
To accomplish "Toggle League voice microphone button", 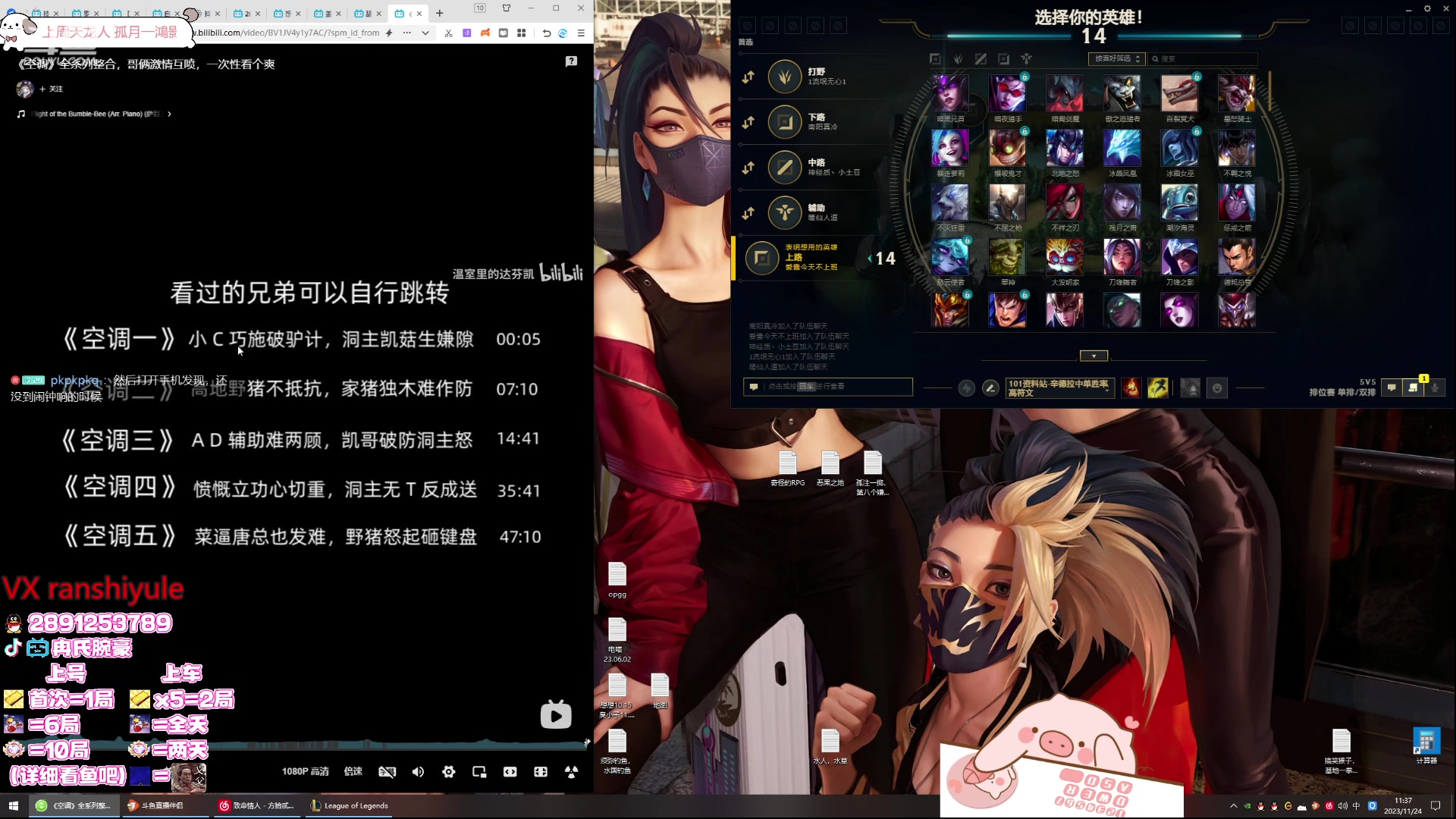I will click(x=1435, y=388).
